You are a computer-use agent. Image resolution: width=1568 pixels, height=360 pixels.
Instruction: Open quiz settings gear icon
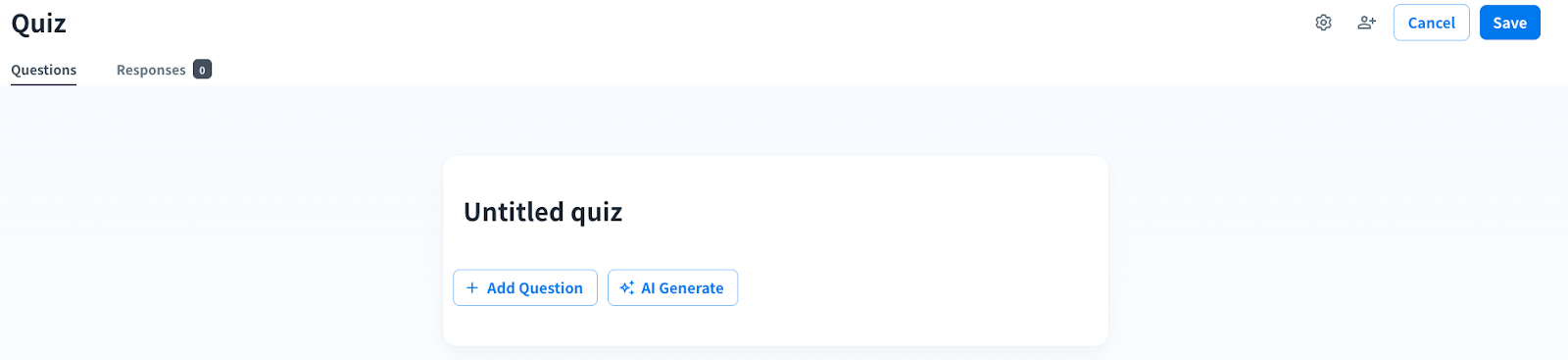click(1323, 23)
